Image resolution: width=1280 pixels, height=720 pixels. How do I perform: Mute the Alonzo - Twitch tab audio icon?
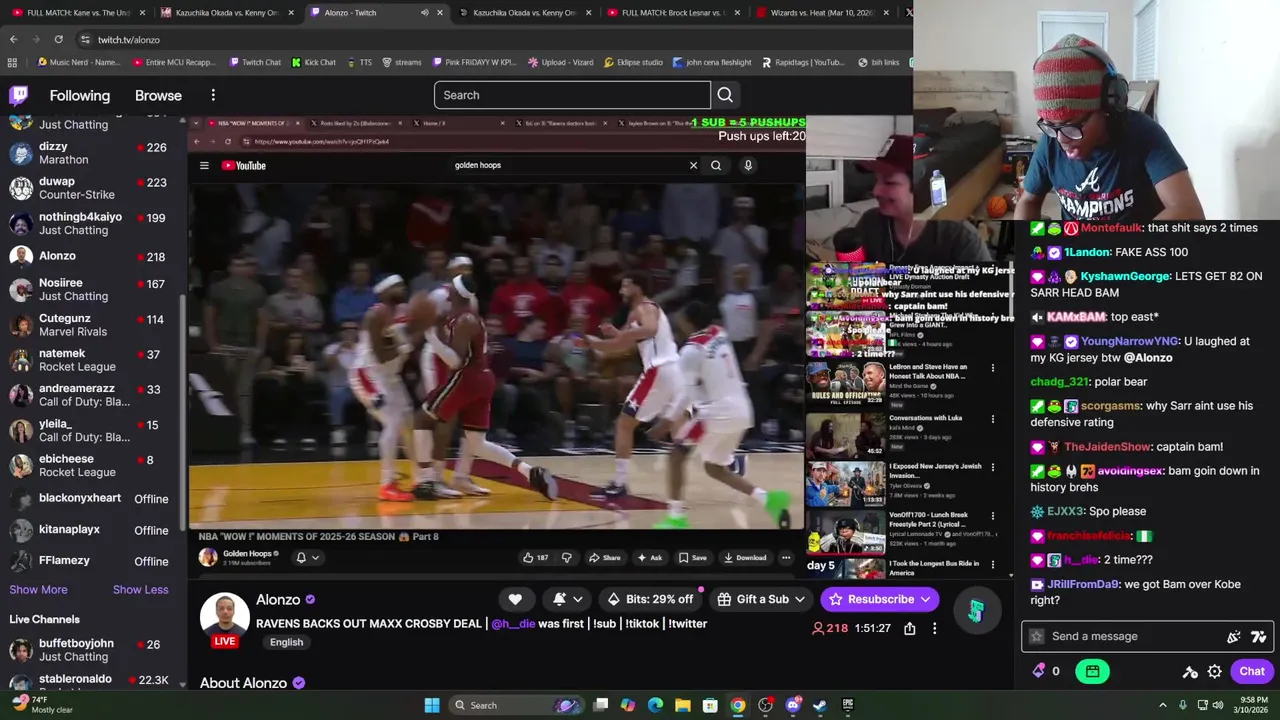tap(424, 13)
